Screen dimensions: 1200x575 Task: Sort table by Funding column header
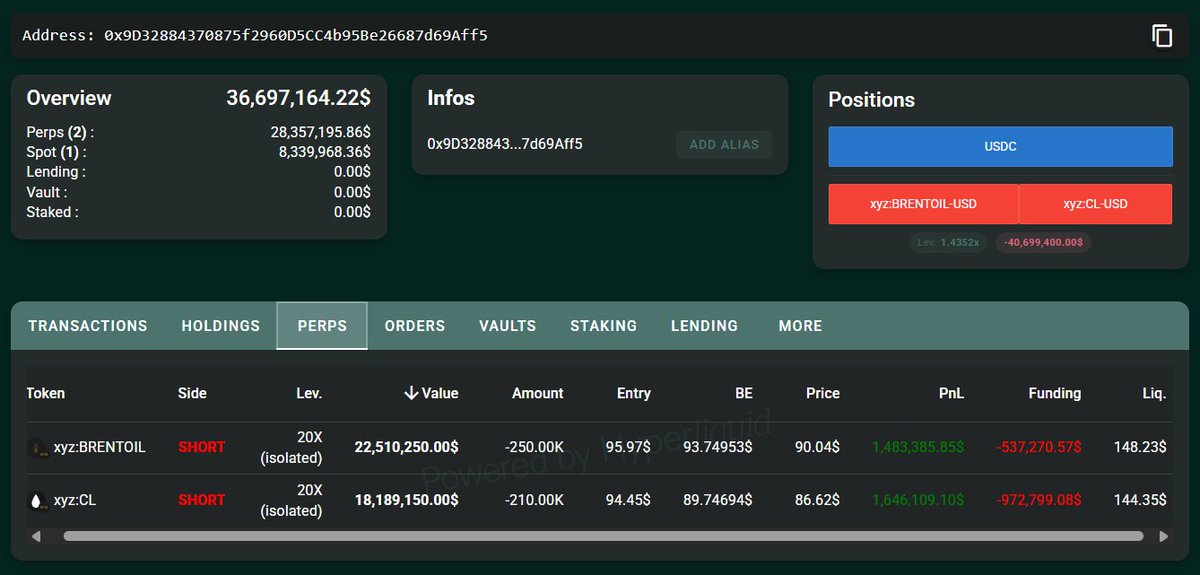coord(1054,393)
